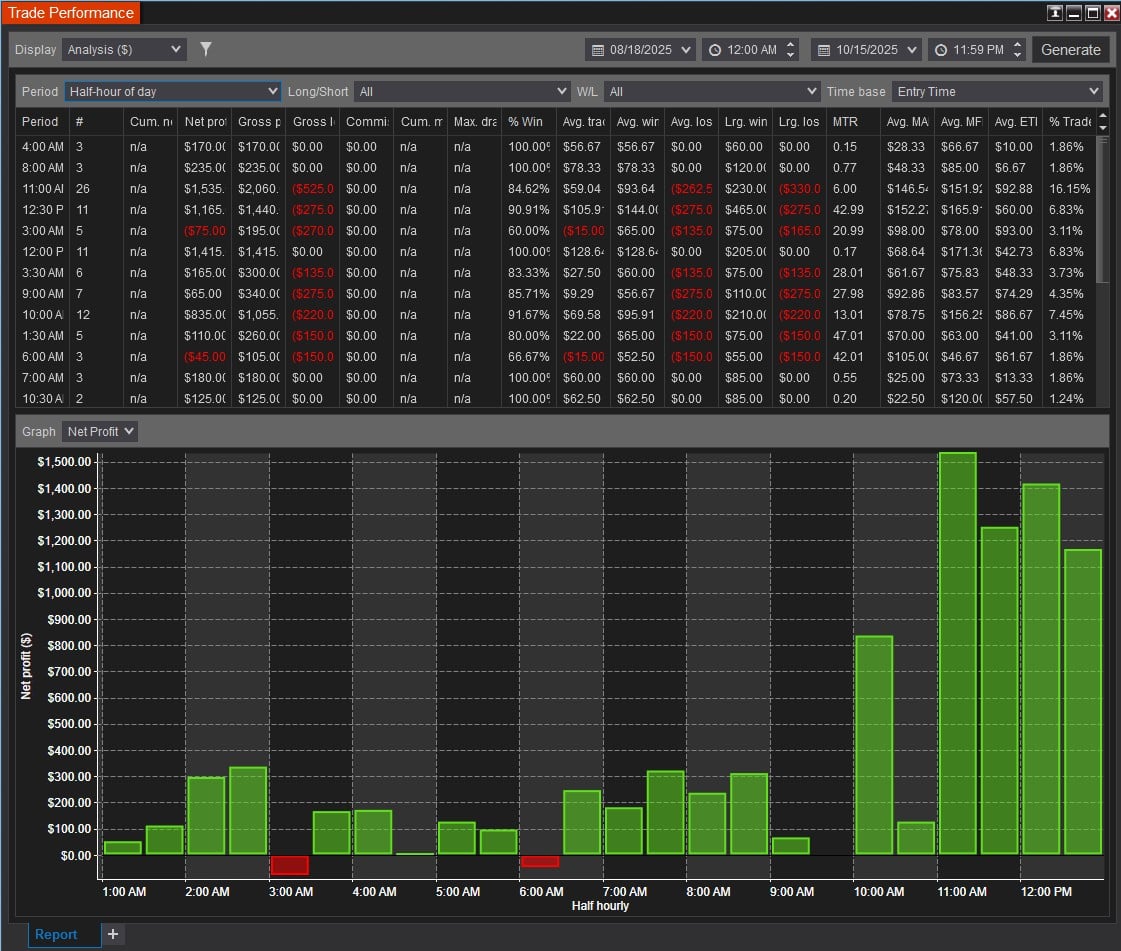1121x951 pixels.
Task: Open the start date calendar picker
Action: pyautogui.click(x=598, y=50)
